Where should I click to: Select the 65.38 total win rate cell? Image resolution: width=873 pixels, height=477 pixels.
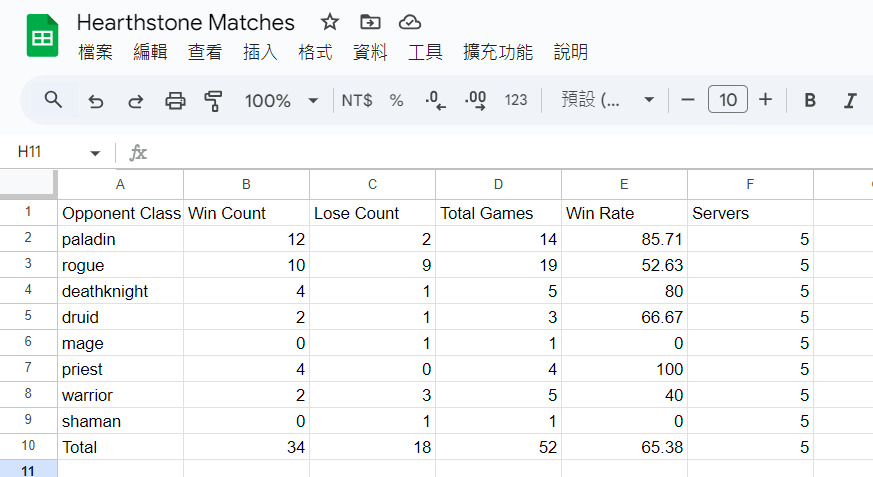(624, 447)
